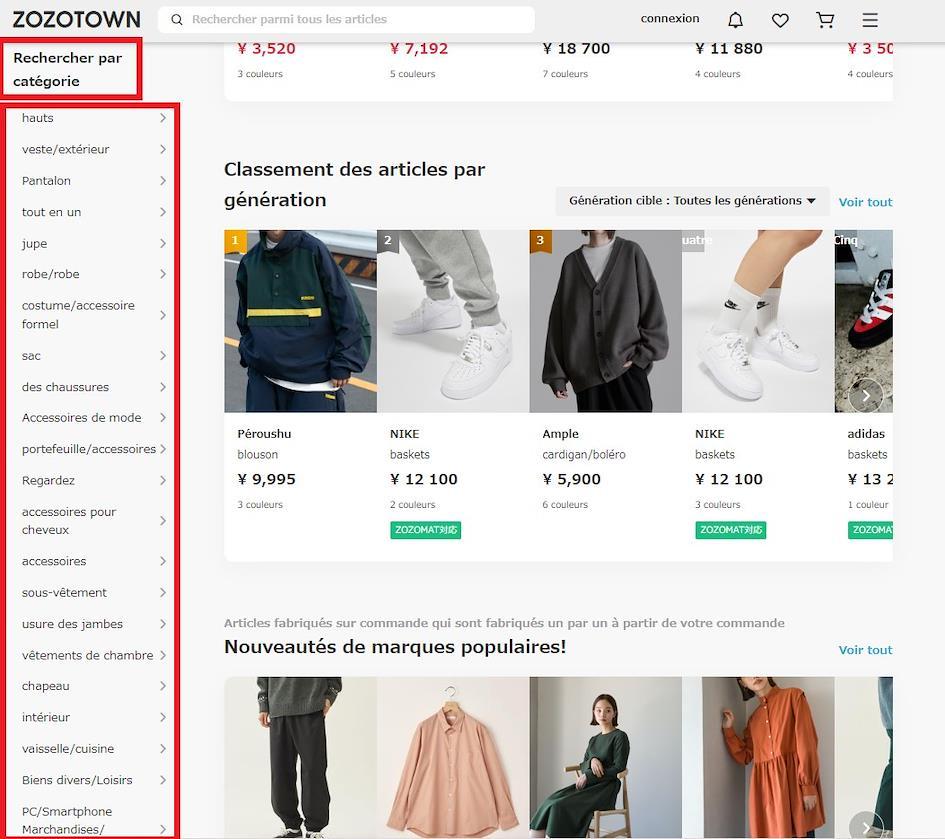Click price ¥ 18 700
945x839 pixels.
[576, 48]
